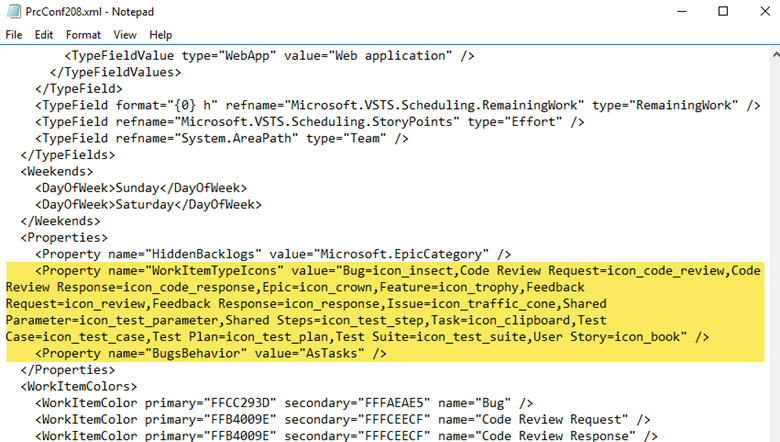Open the Edit menu
The width and height of the screenshot is (780, 442).
click(x=44, y=35)
